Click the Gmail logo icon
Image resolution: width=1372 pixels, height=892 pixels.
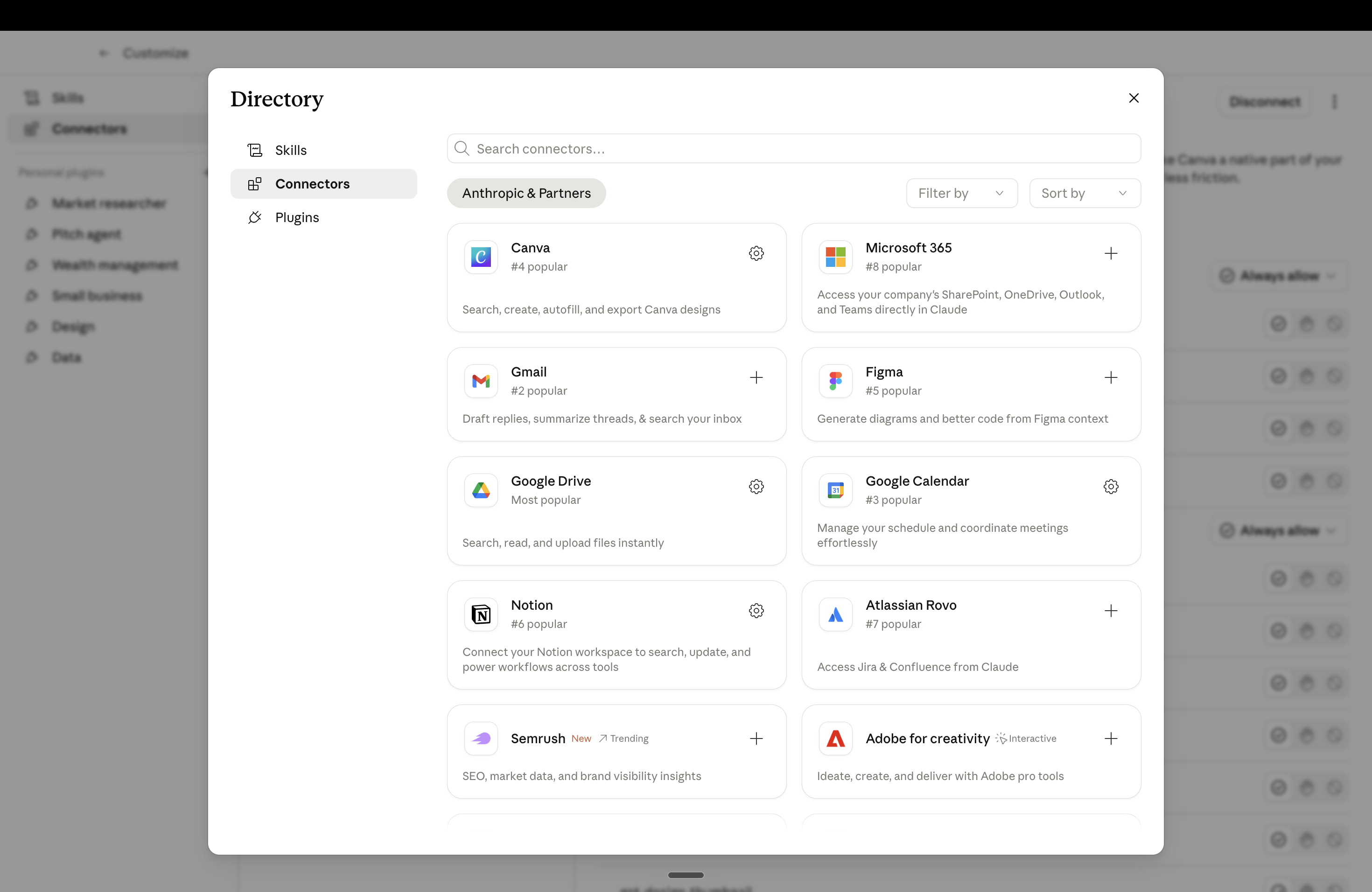click(x=481, y=381)
